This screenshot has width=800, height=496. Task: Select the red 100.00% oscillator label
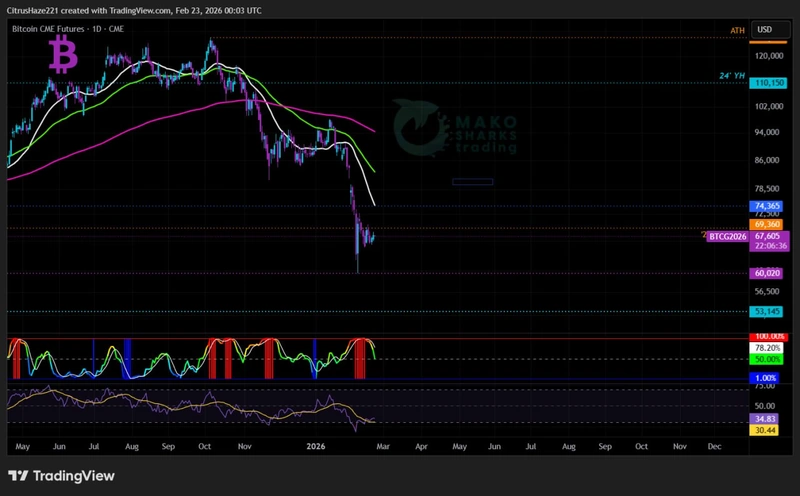point(766,336)
